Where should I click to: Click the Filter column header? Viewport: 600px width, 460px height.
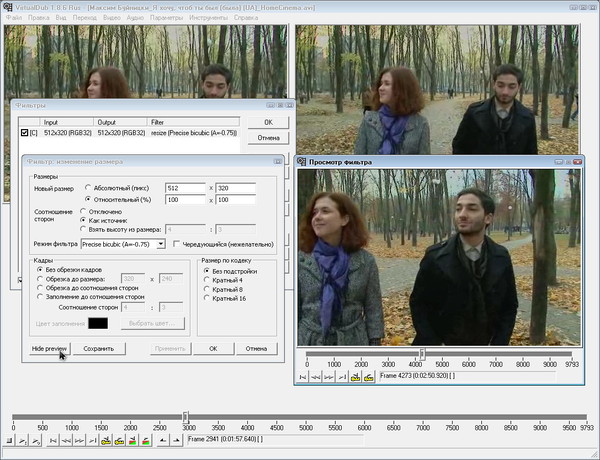193,122
